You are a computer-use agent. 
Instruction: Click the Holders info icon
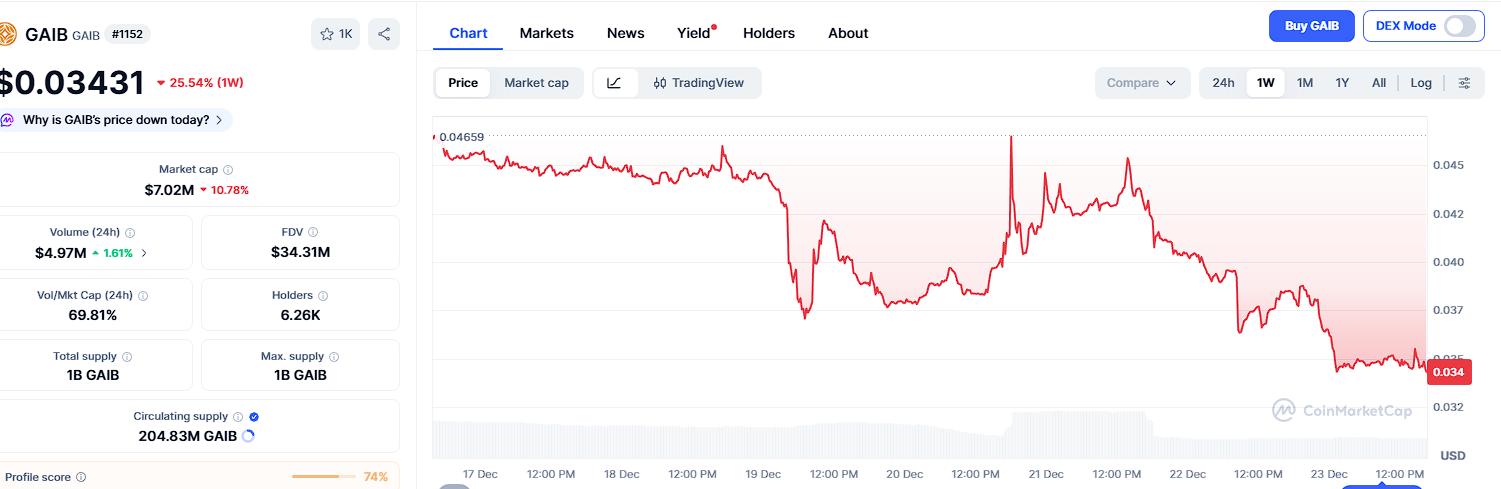(x=322, y=296)
